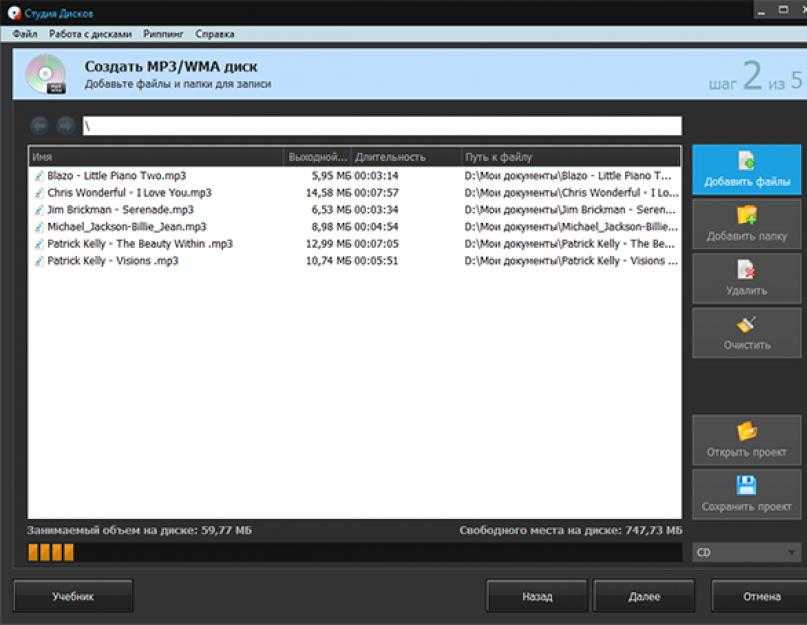This screenshot has height=625, width=807.
Task: Click the Удалить file icon
Action: click(x=746, y=269)
